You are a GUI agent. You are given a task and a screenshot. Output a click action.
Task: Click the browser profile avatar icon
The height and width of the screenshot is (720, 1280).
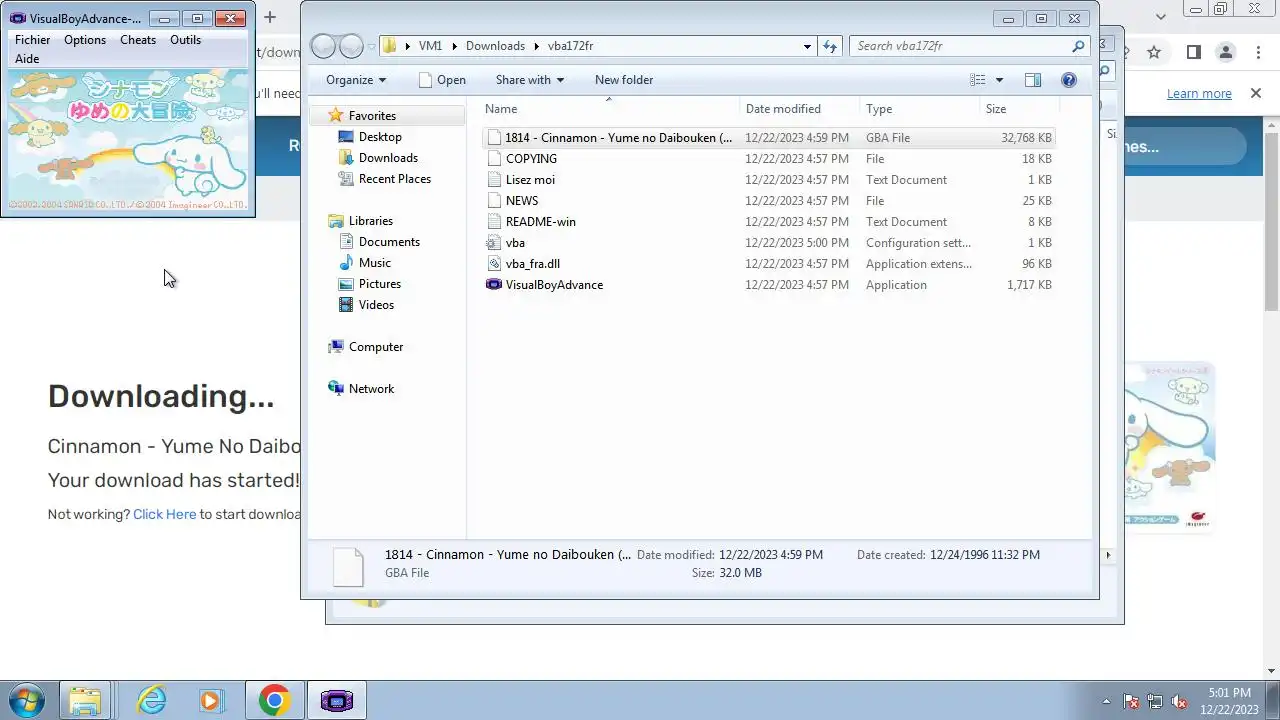click(1225, 52)
